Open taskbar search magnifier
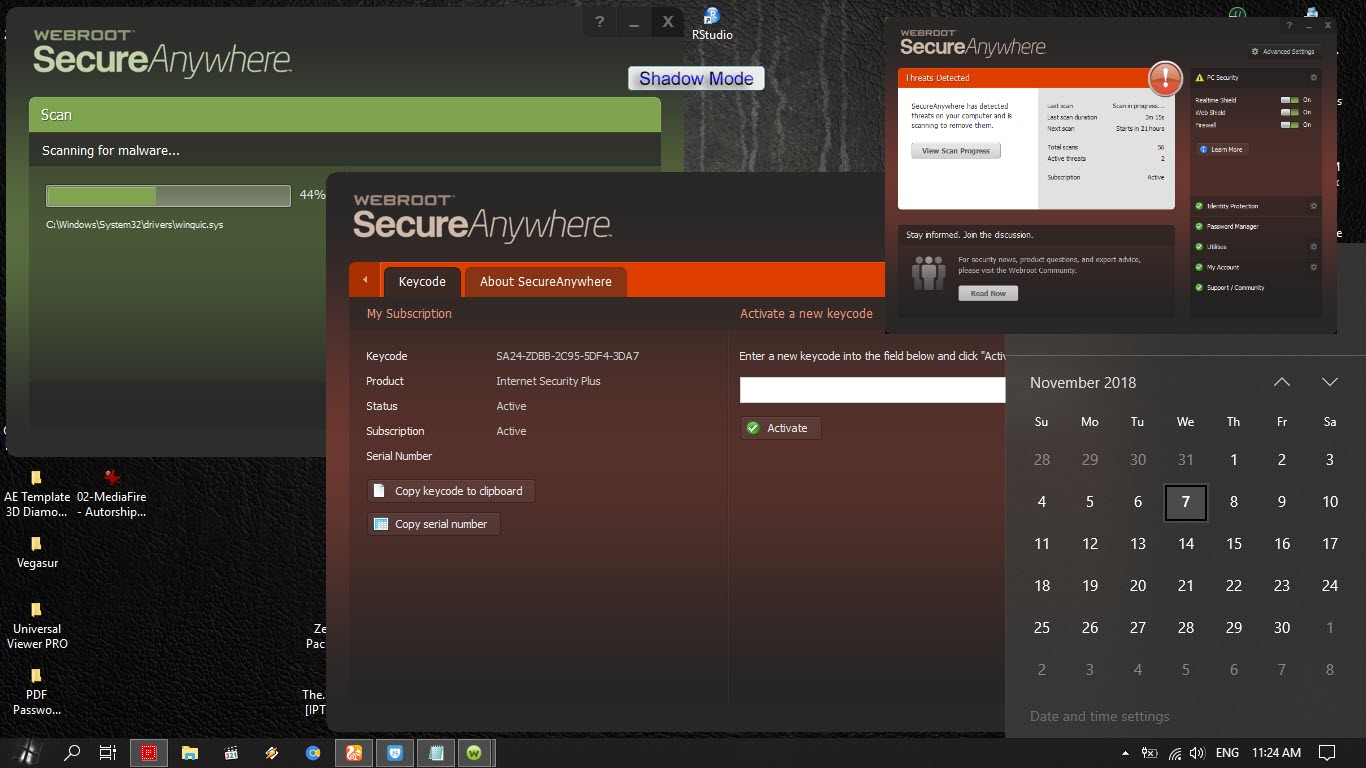This screenshot has width=1366, height=768. click(72, 752)
